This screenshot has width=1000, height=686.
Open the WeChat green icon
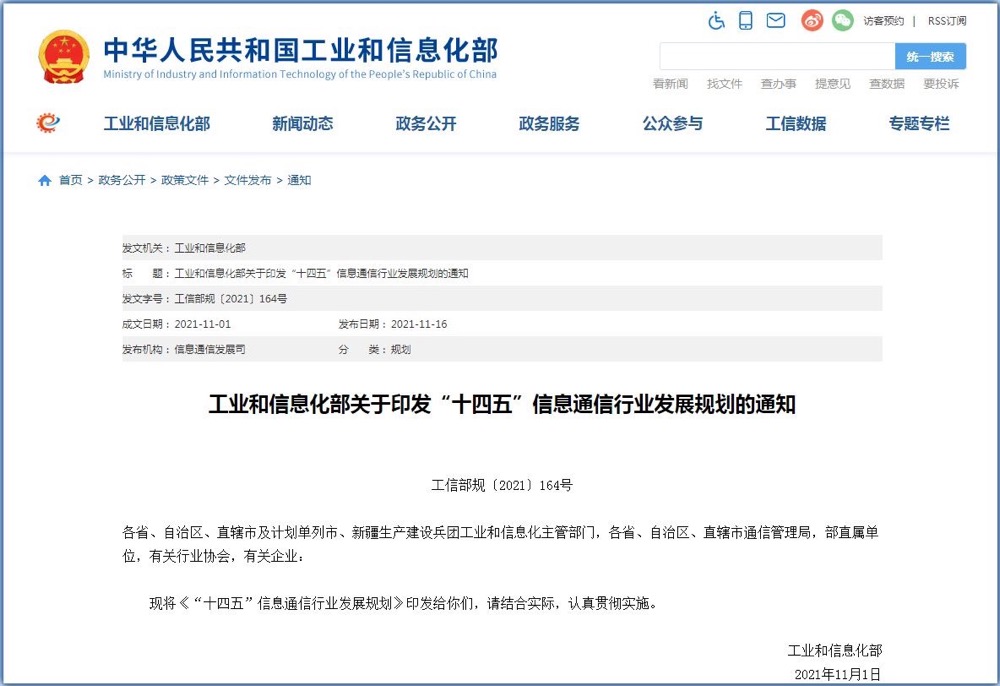point(842,20)
